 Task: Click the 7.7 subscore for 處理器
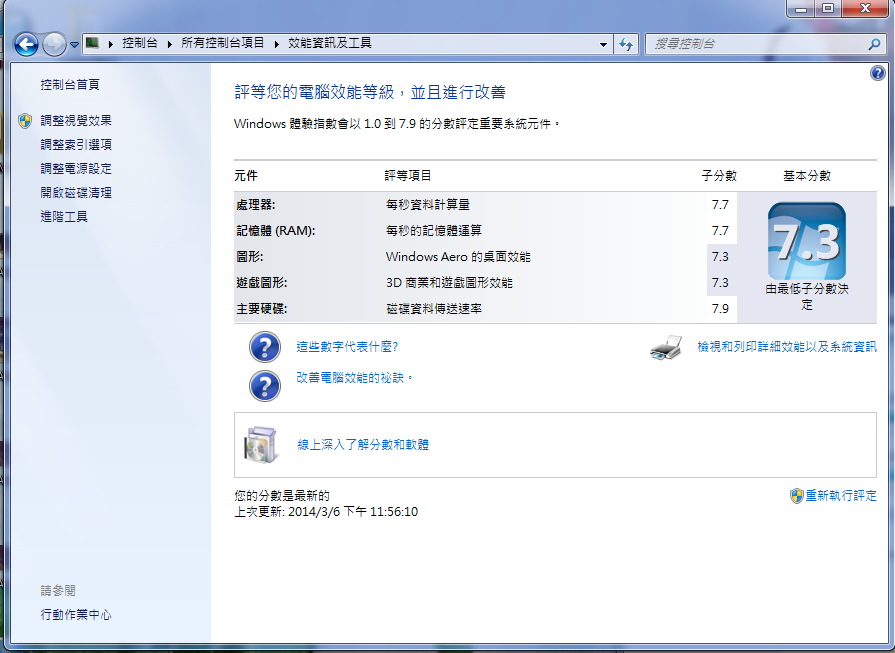pyautogui.click(x=720, y=204)
